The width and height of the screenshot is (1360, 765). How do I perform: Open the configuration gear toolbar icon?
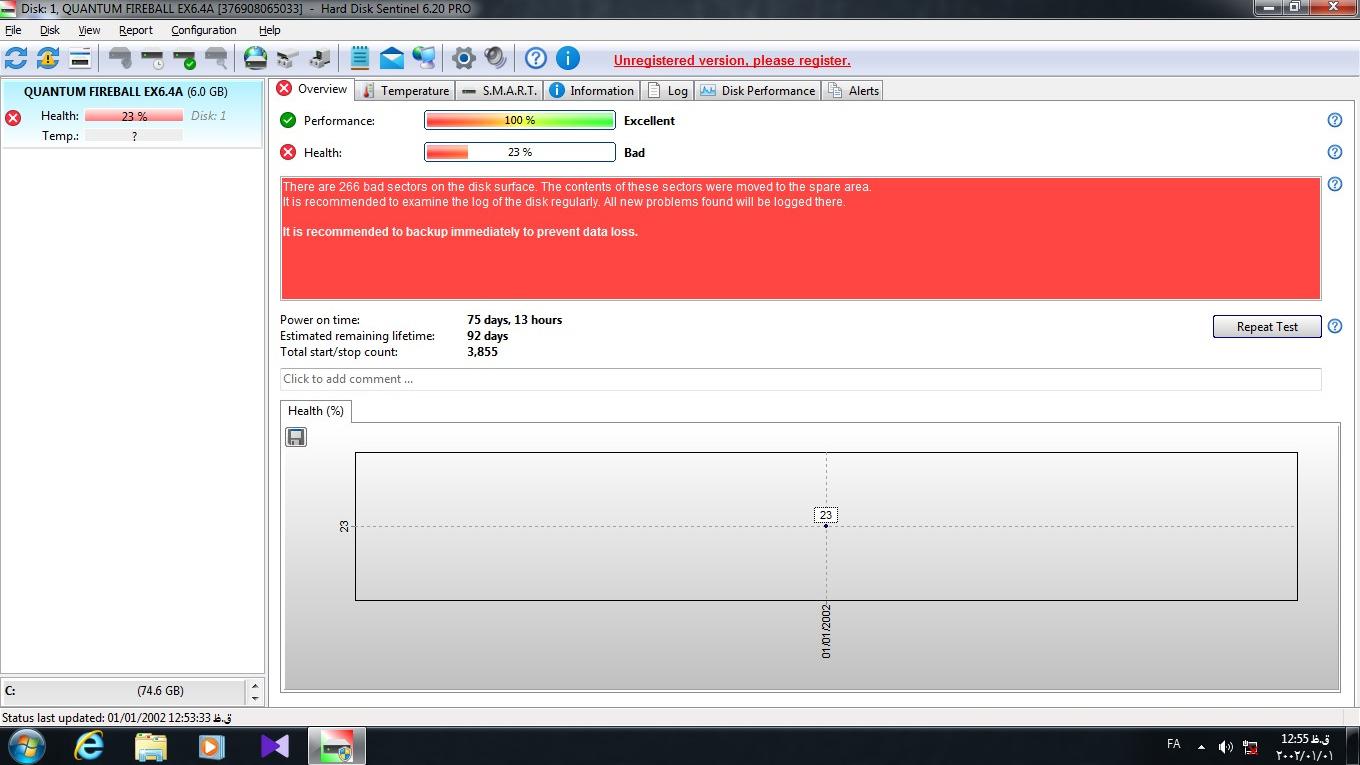463,58
